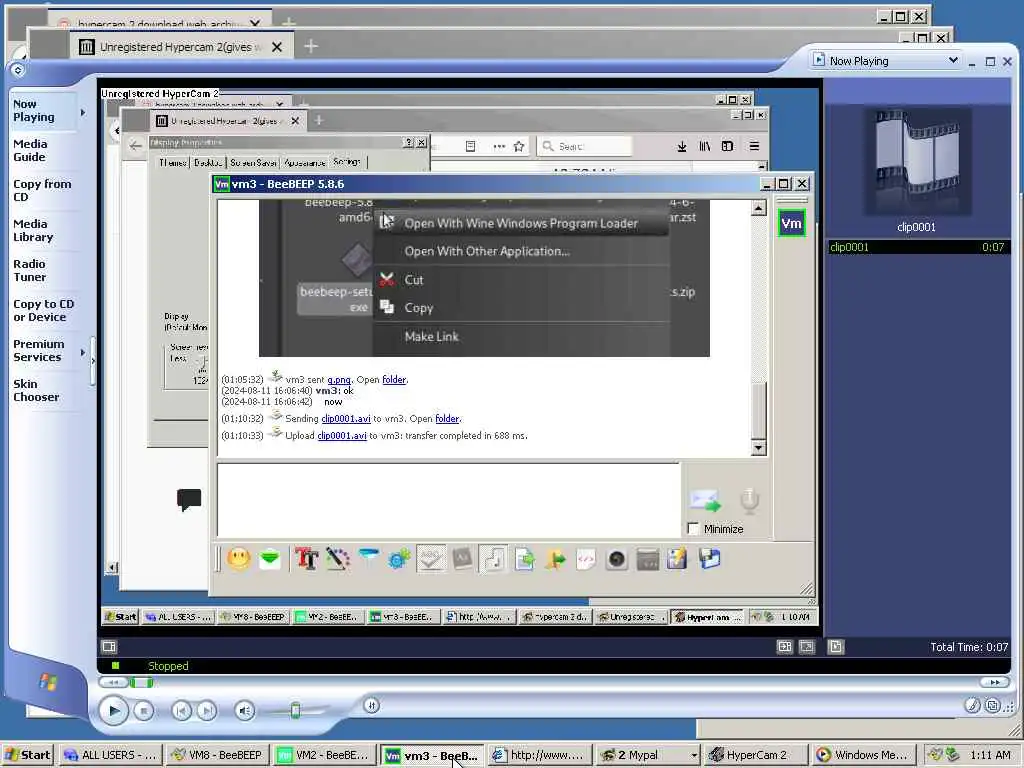Switch to Windows Media Player taskbar button
This screenshot has height=768, width=1024.
tap(864, 755)
